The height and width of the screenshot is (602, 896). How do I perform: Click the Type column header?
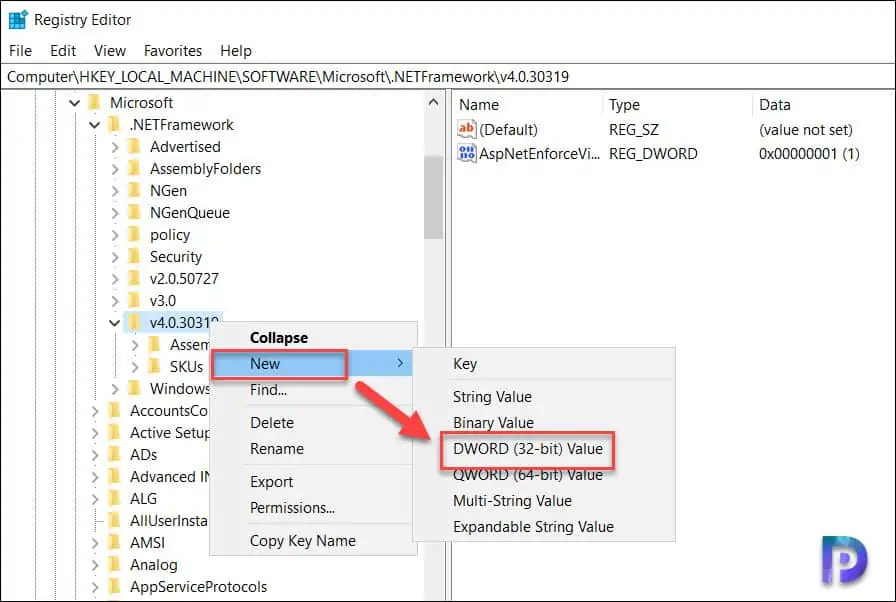click(x=624, y=105)
